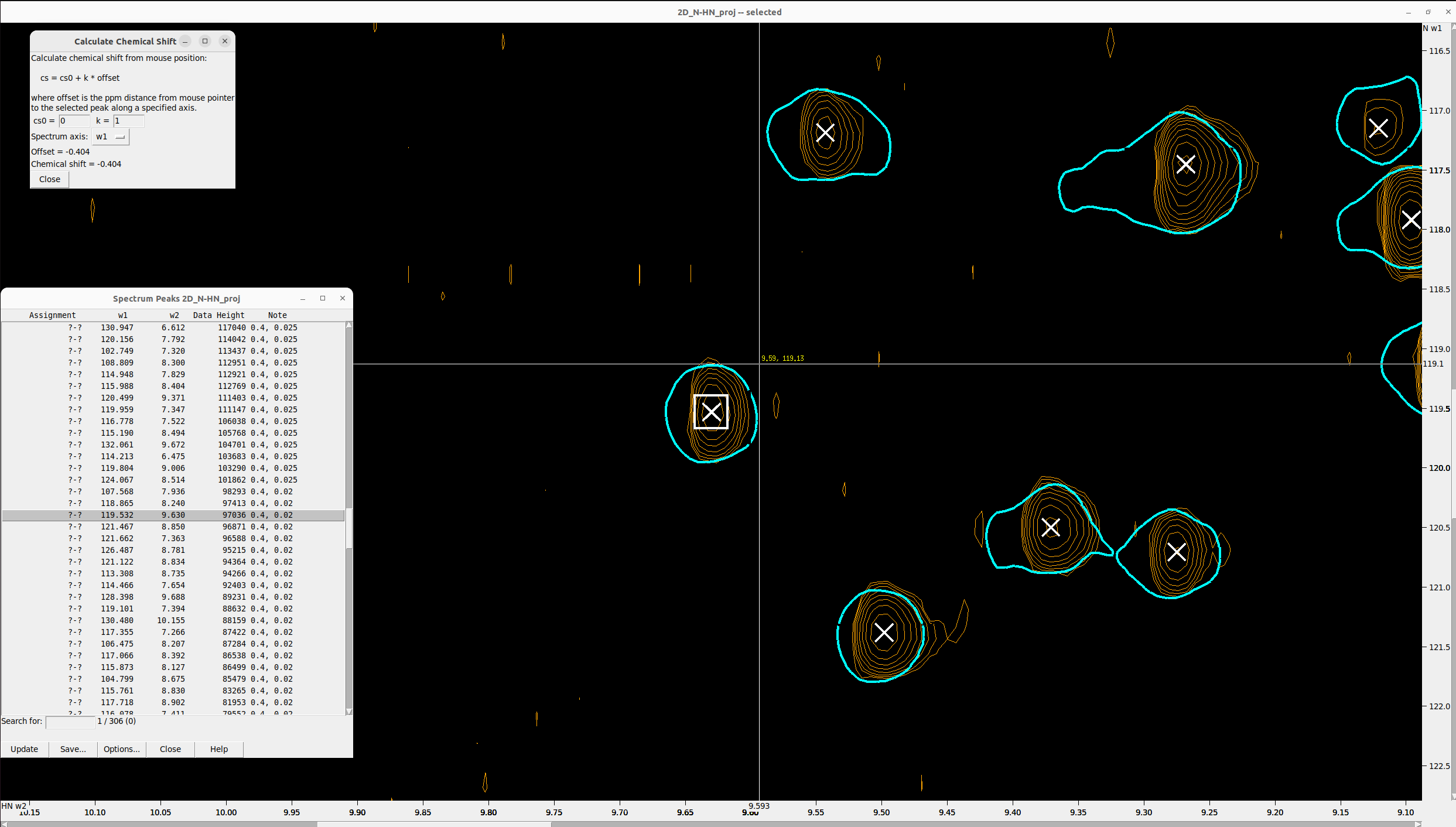The width and height of the screenshot is (1456, 827).
Task: Open the Spectrum axis w1 dropdown
Action: coord(110,136)
